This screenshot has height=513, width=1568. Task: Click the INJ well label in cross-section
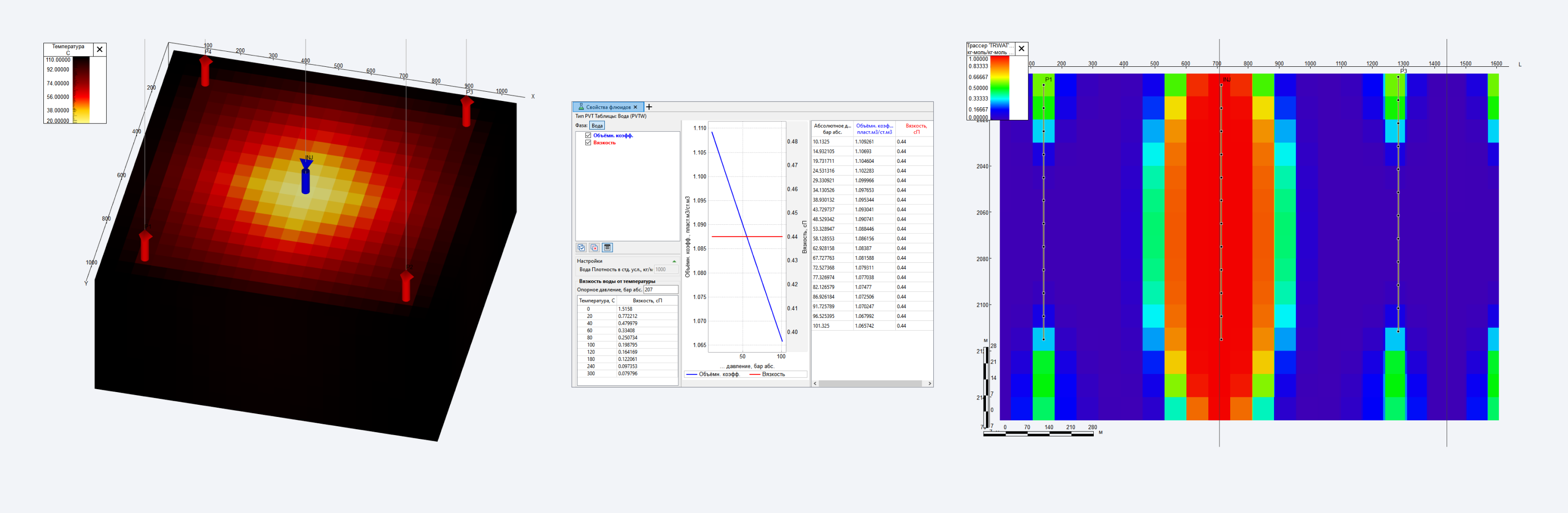[1226, 79]
